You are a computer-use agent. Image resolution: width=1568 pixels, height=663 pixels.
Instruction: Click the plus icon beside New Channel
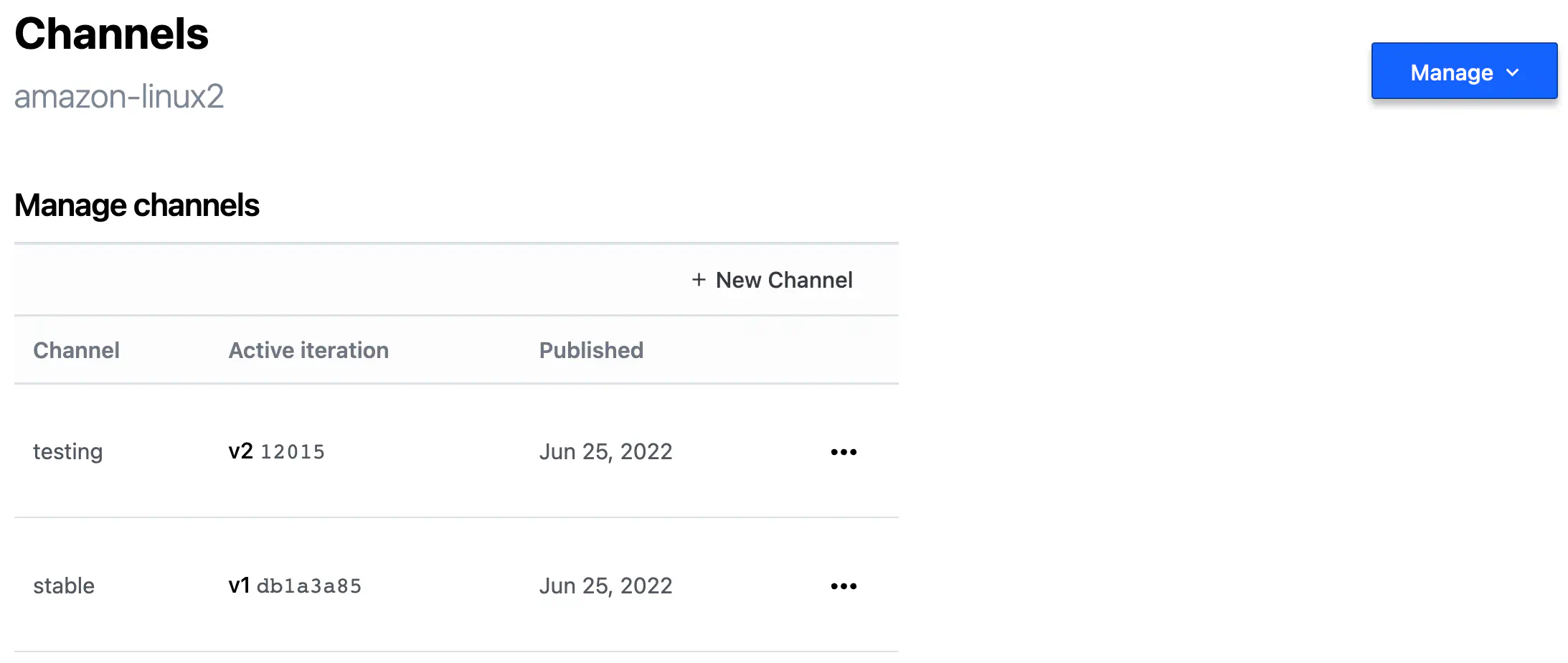click(x=699, y=280)
